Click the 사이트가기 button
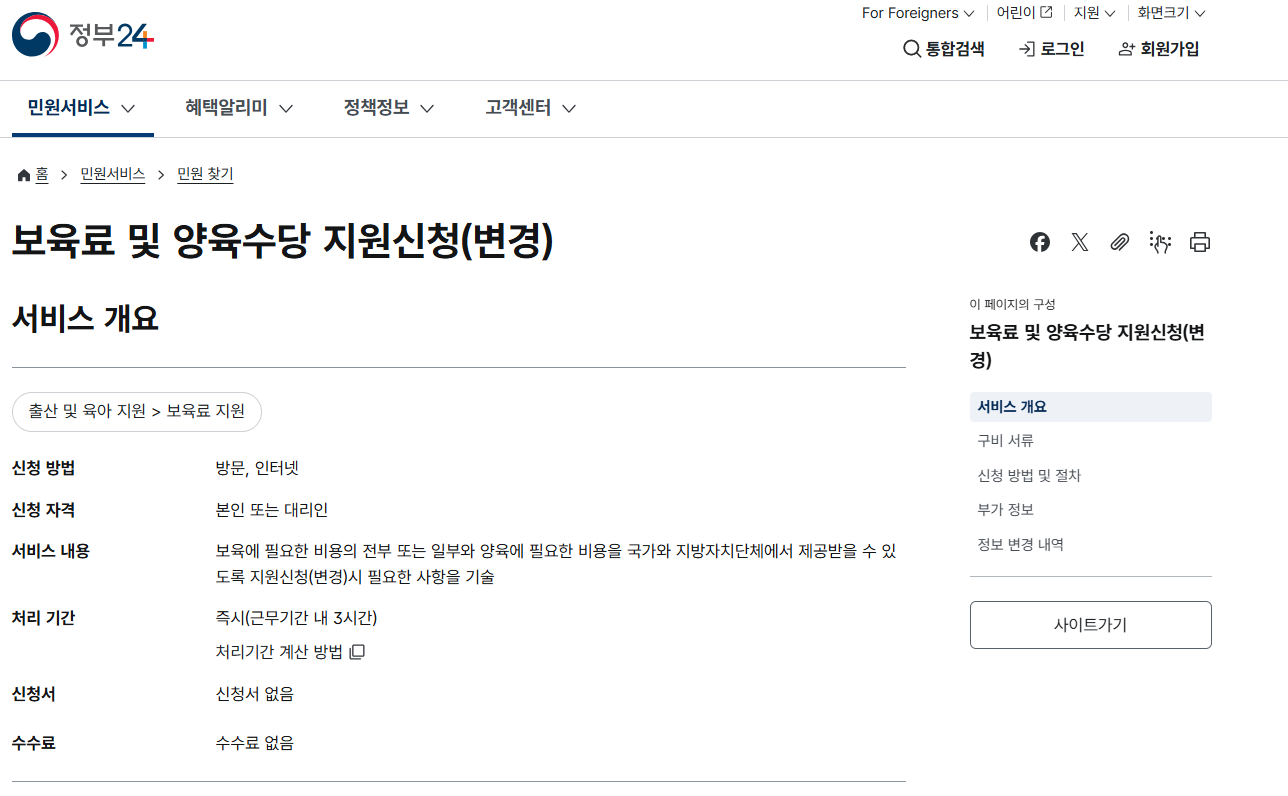This screenshot has width=1288, height=796. 1090,625
